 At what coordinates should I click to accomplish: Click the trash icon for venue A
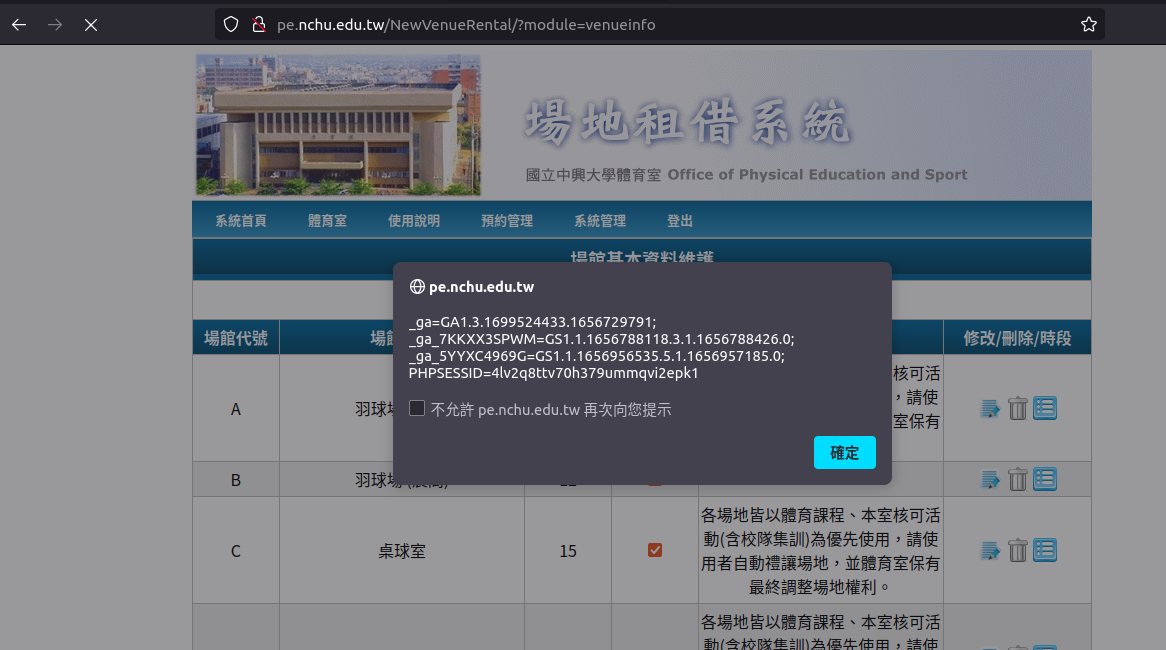1017,408
